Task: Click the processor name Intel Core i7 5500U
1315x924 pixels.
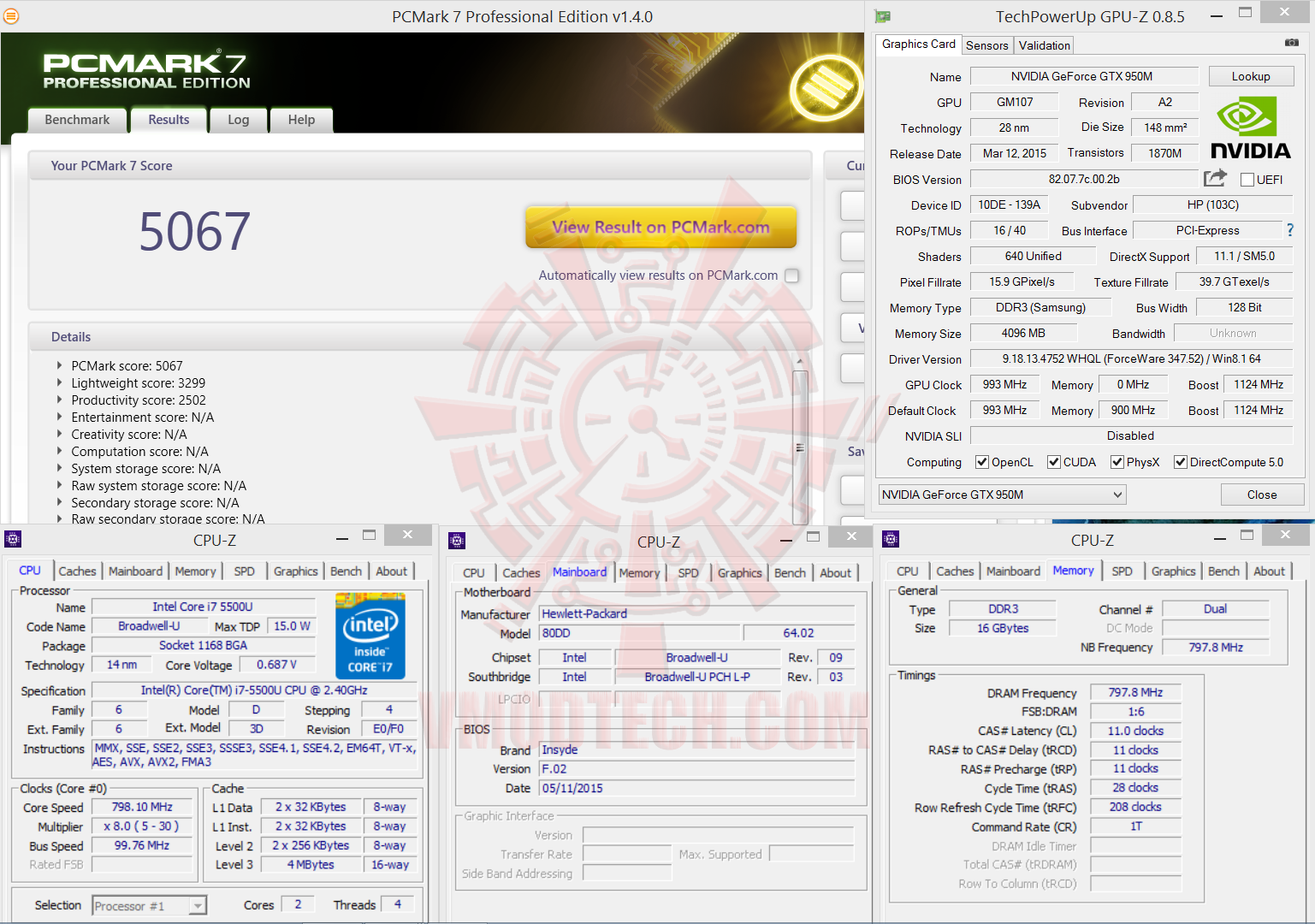Action: pos(203,607)
